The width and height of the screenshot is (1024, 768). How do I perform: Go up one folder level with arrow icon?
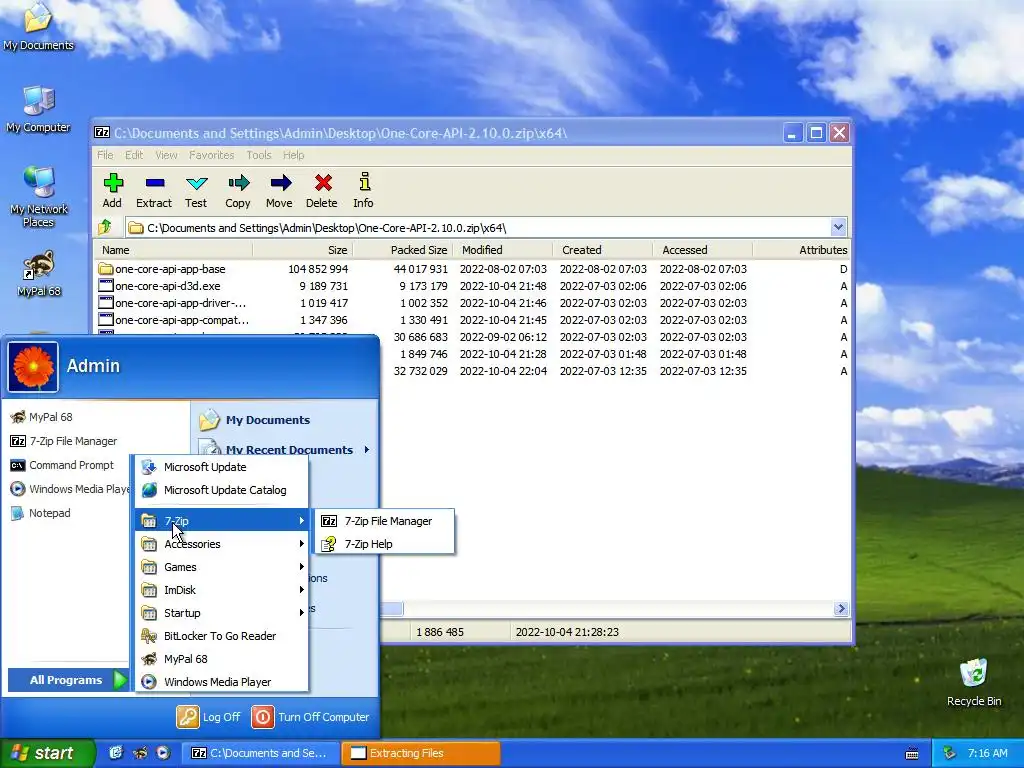click(105, 227)
